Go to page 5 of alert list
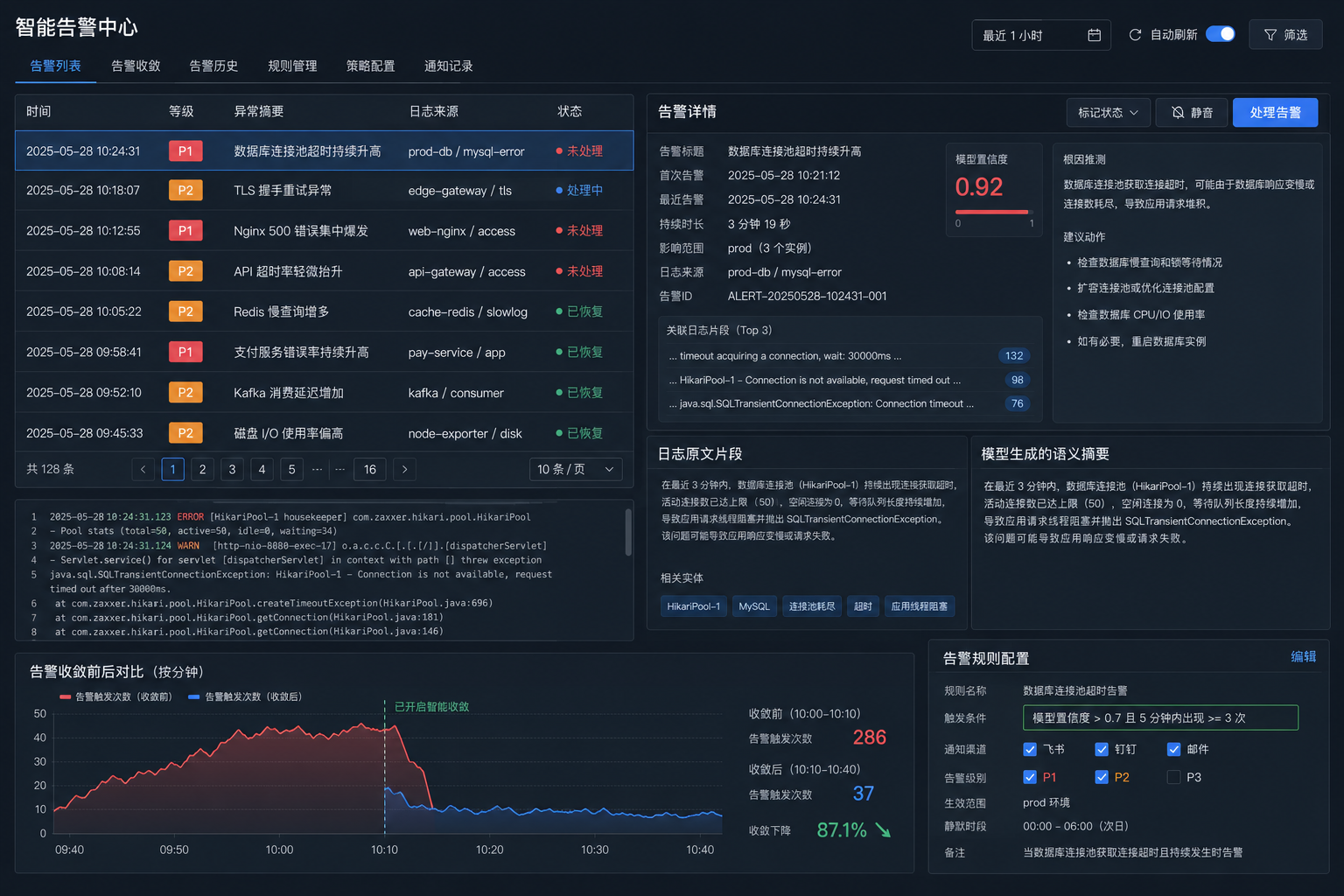The image size is (1344, 896). point(291,470)
